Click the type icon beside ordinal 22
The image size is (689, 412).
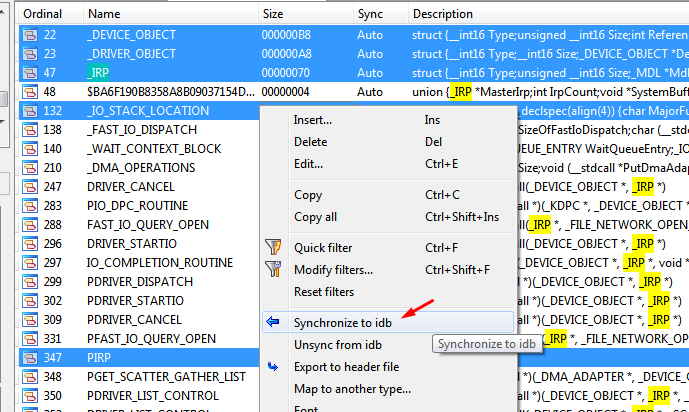point(32,35)
